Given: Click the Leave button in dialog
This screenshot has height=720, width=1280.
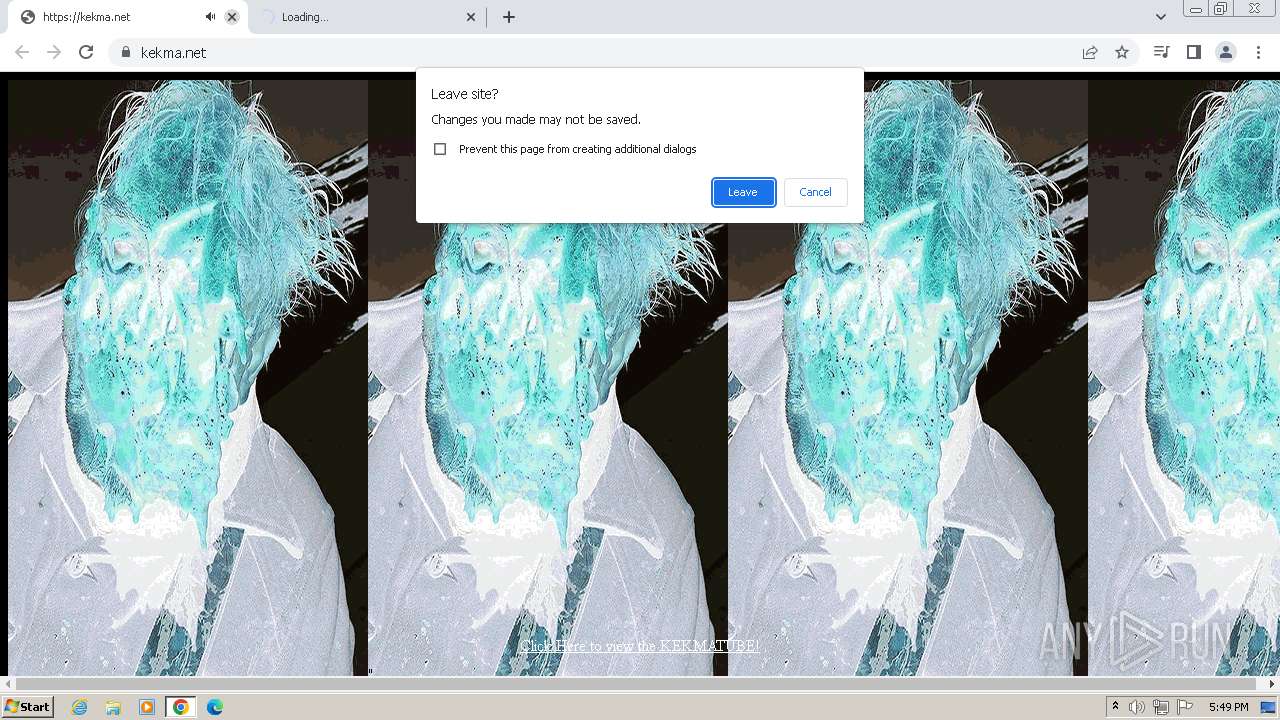Looking at the screenshot, I should coord(743,192).
